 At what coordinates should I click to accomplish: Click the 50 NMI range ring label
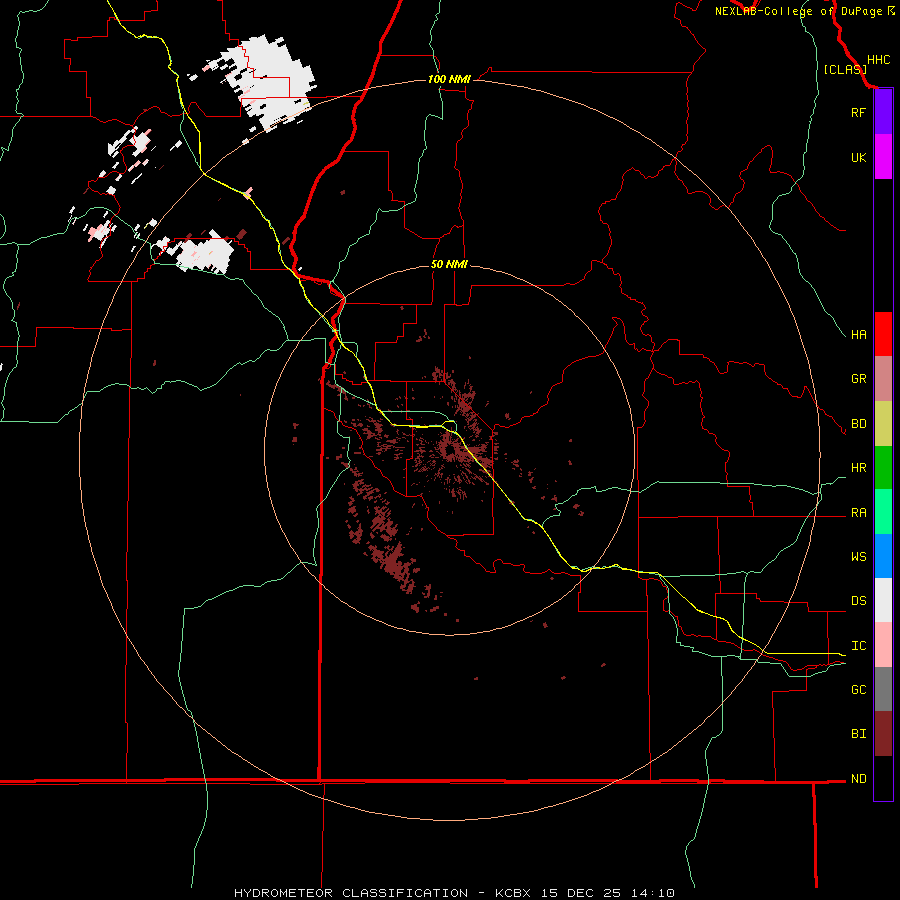click(449, 264)
